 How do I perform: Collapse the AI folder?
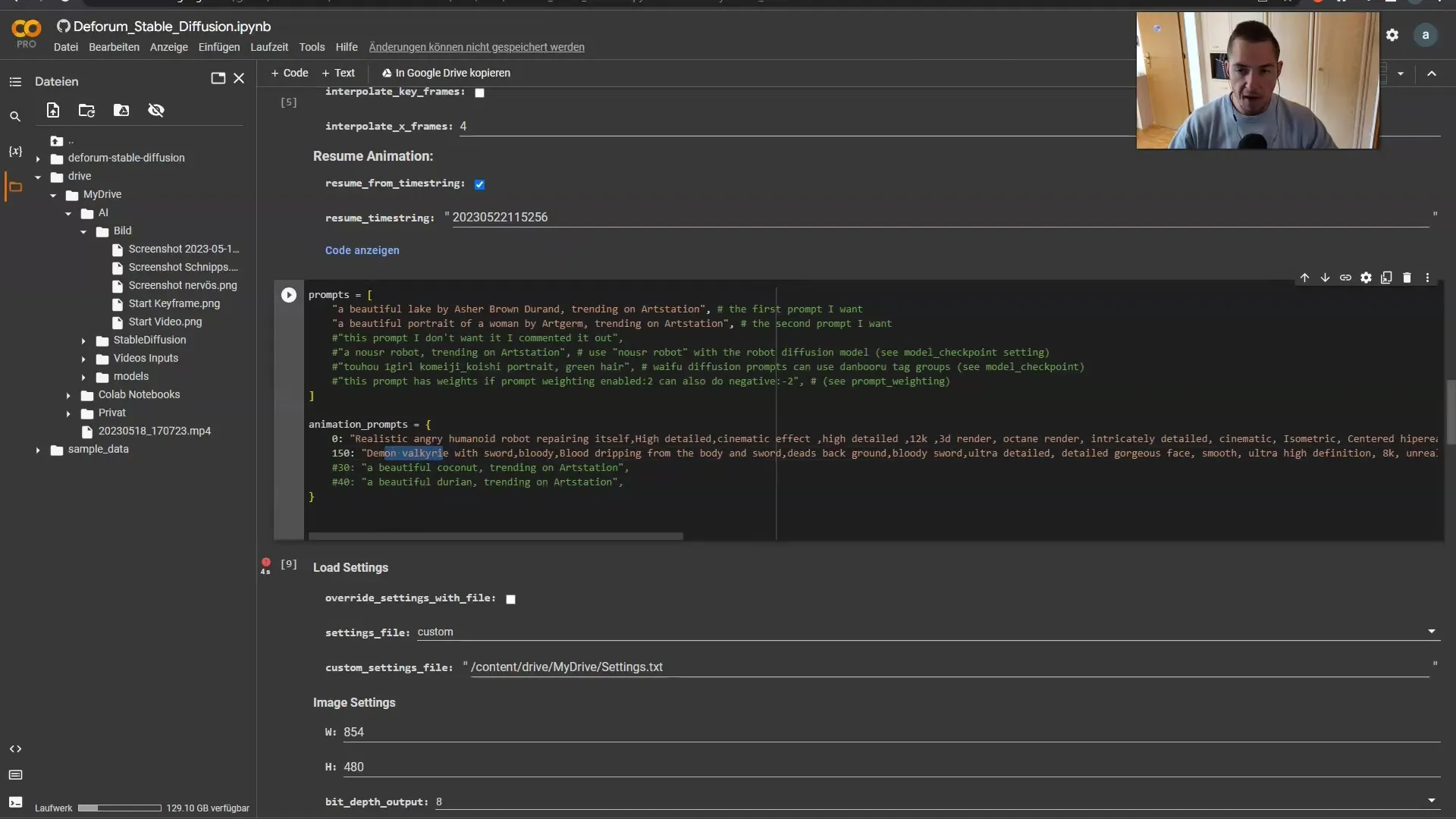(68, 213)
